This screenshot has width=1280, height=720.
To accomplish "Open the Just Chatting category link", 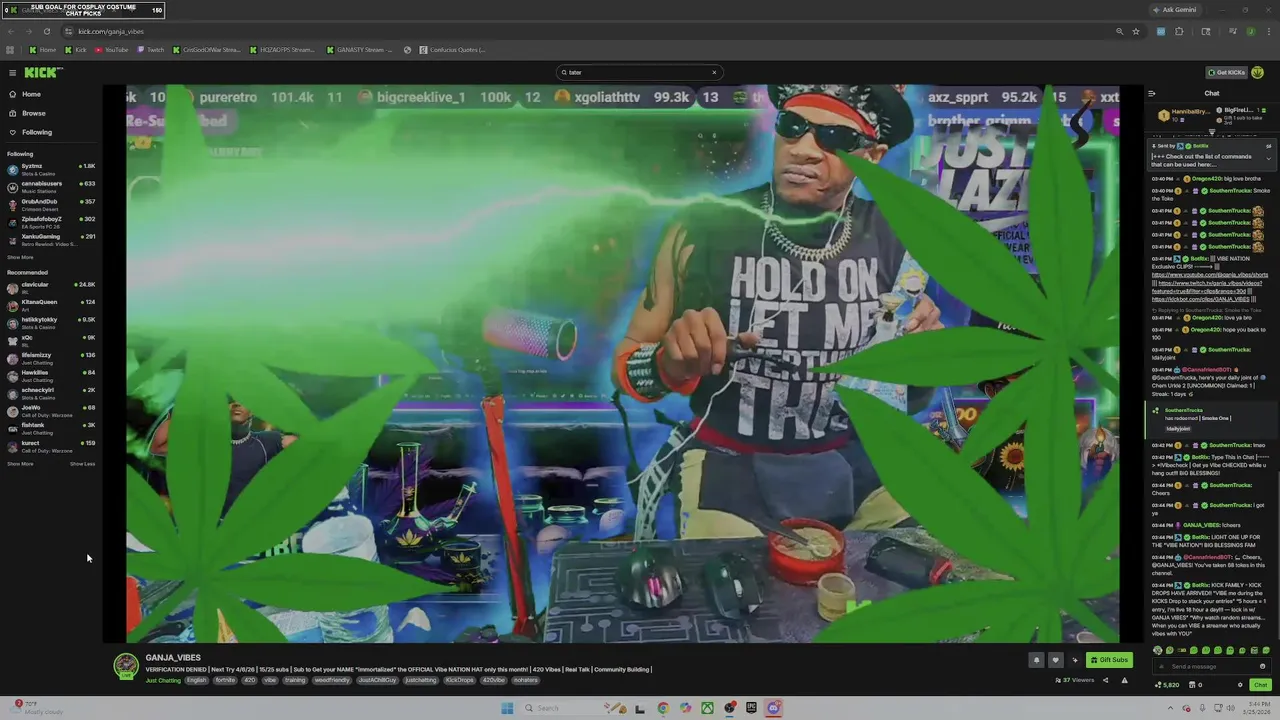I will point(163,680).
